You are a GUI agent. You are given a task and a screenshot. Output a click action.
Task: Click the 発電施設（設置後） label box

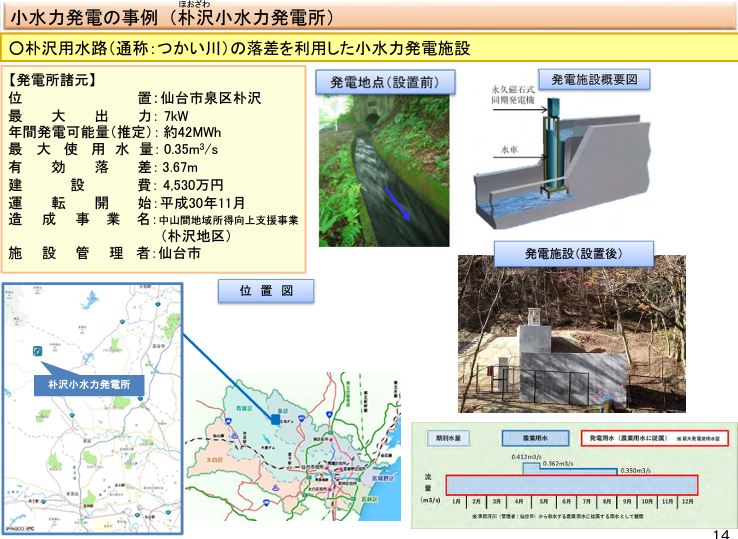pyautogui.click(x=574, y=254)
